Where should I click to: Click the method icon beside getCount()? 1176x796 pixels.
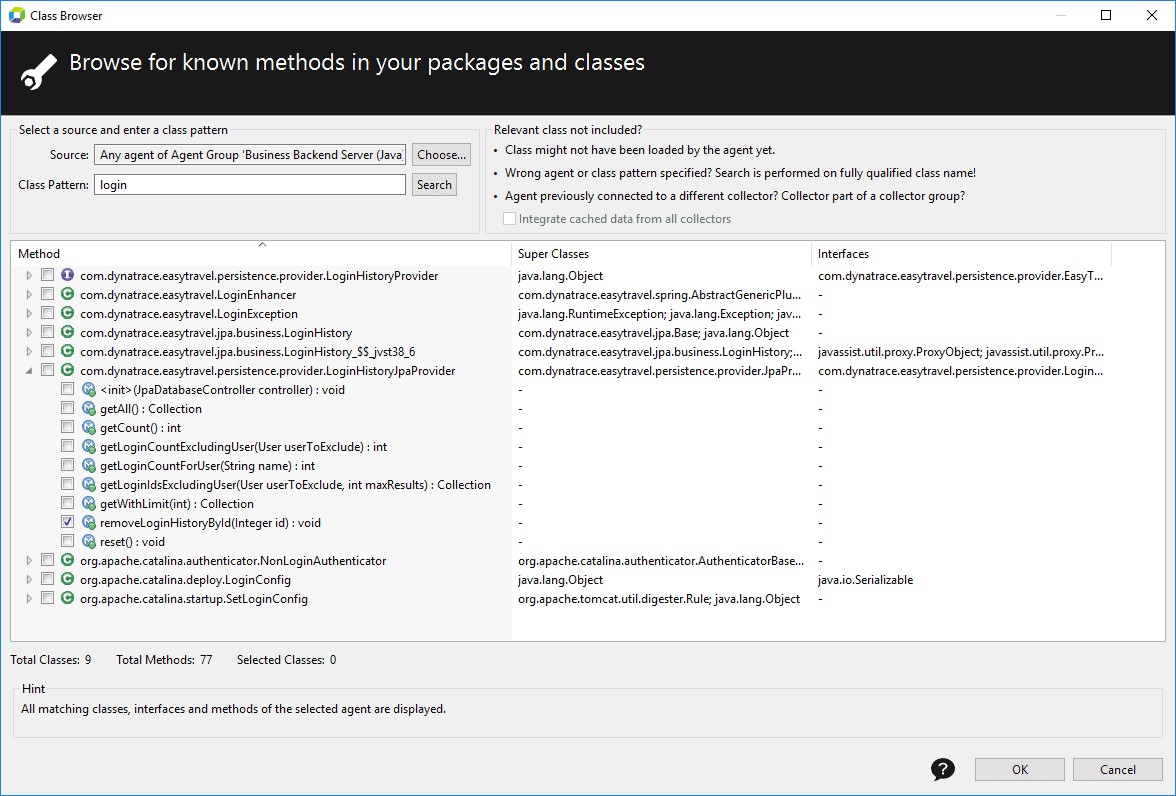click(x=88, y=427)
